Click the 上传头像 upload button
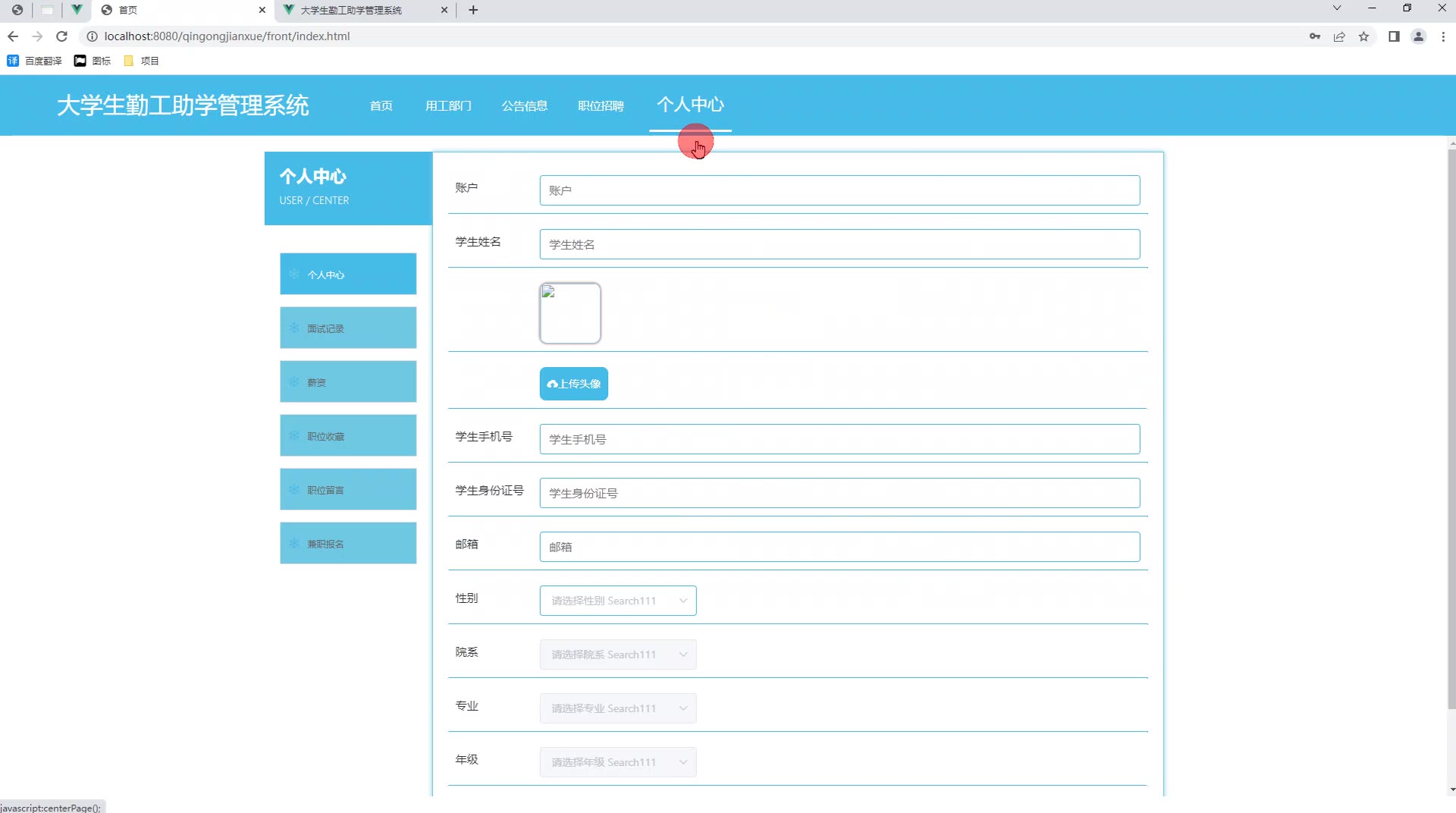 pos(573,384)
